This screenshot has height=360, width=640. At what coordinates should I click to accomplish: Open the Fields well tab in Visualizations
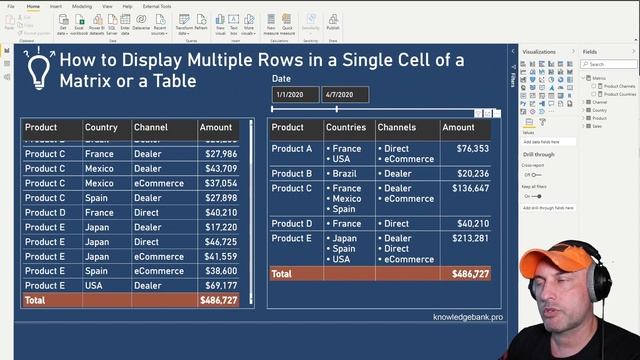(529, 122)
